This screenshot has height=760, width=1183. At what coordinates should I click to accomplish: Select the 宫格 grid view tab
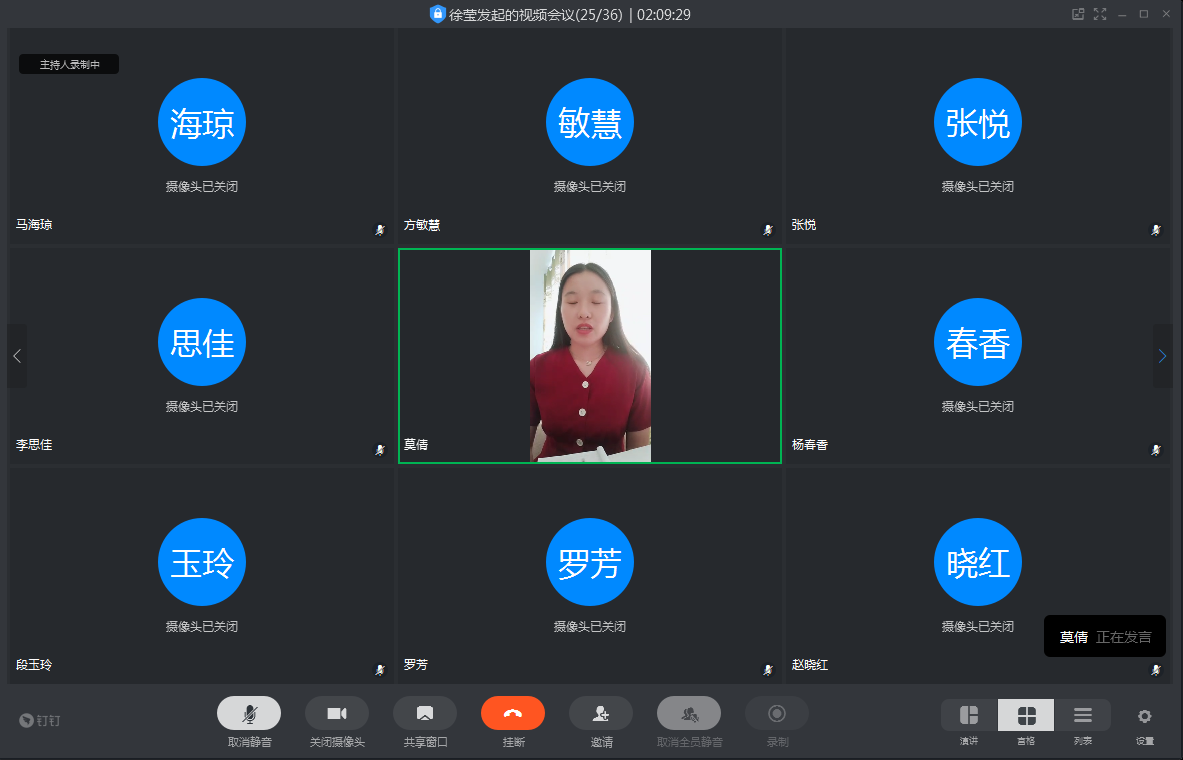[x=1026, y=715]
